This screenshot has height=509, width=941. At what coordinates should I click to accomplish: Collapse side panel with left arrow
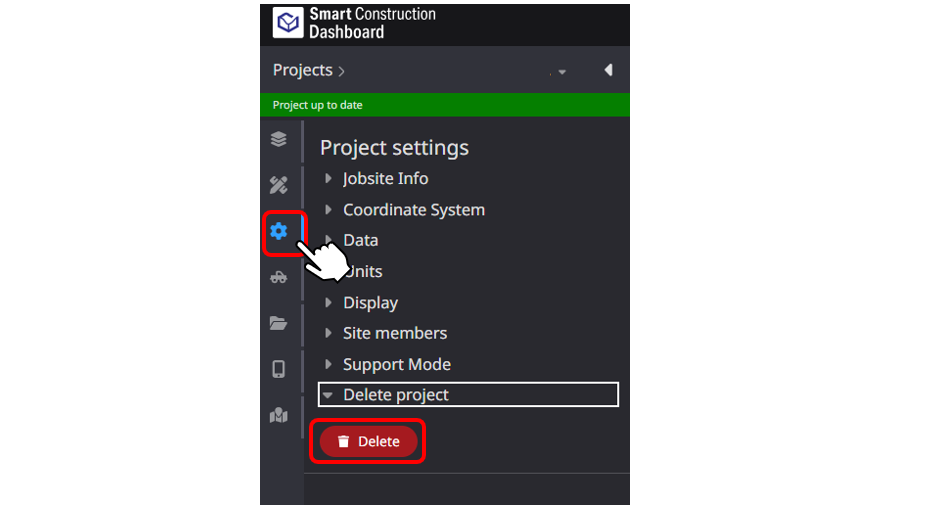(609, 70)
